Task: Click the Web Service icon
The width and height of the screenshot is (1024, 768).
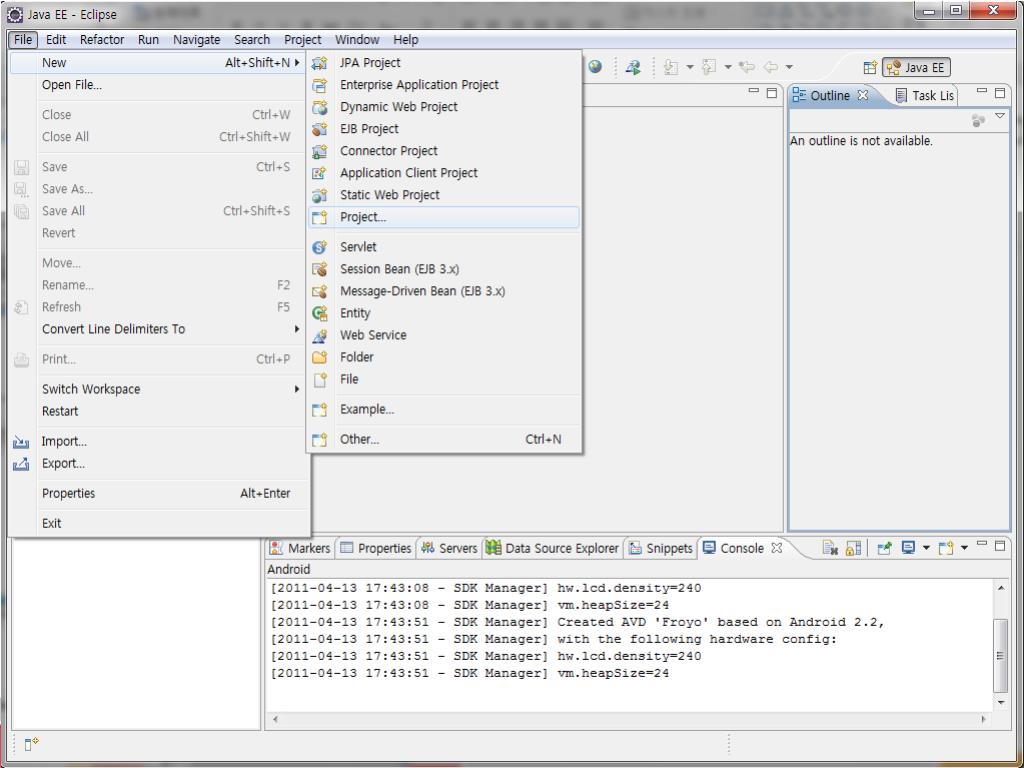Action: [321, 335]
